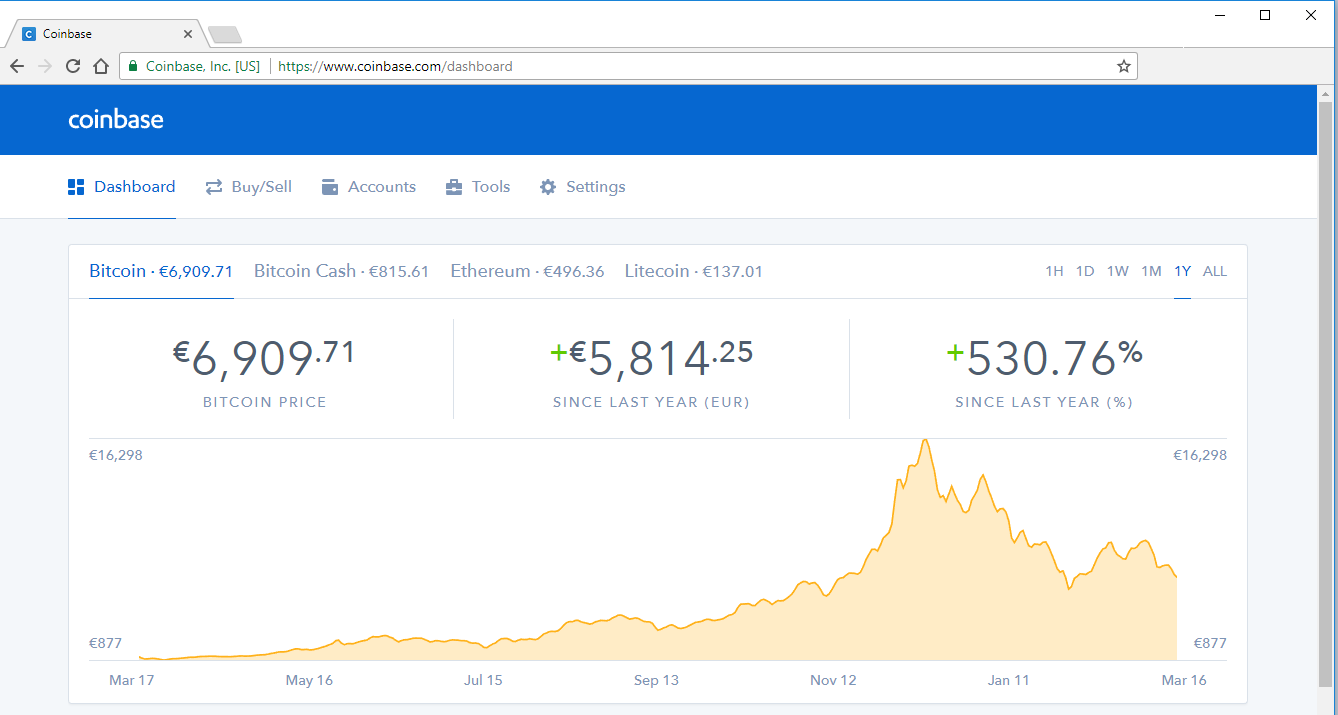The height and width of the screenshot is (715, 1338).
Task: Click the +530.76% percentage value
Action: (1044, 359)
